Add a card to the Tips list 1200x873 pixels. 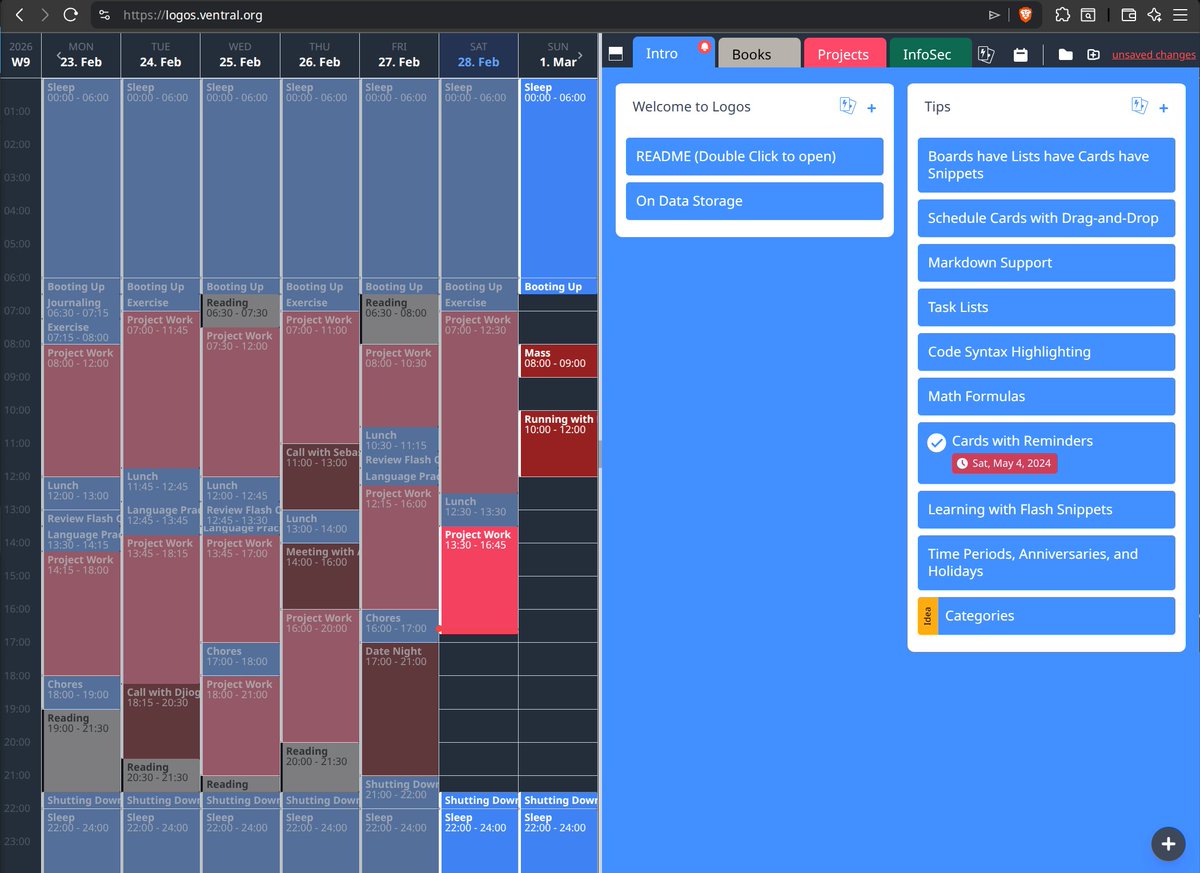click(1163, 108)
